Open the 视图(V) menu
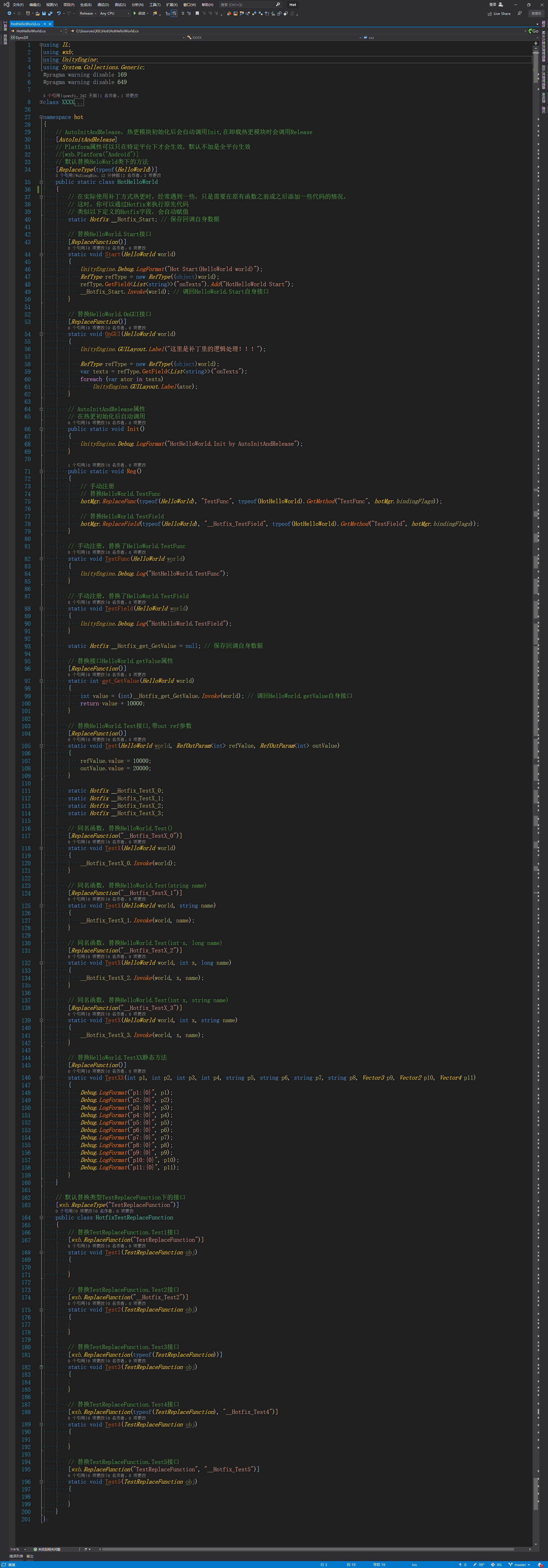This screenshot has height=1568, width=548. coord(52,5)
